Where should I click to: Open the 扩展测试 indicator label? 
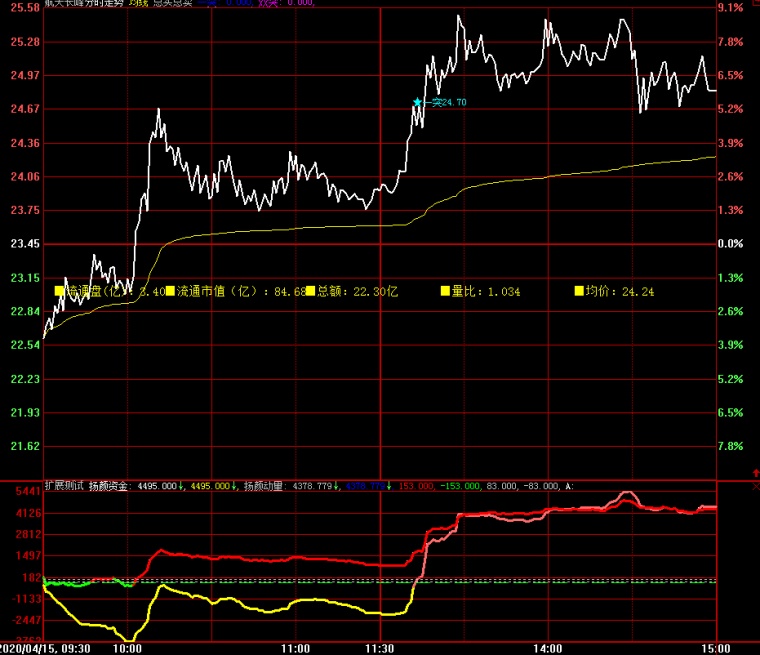tap(63, 486)
